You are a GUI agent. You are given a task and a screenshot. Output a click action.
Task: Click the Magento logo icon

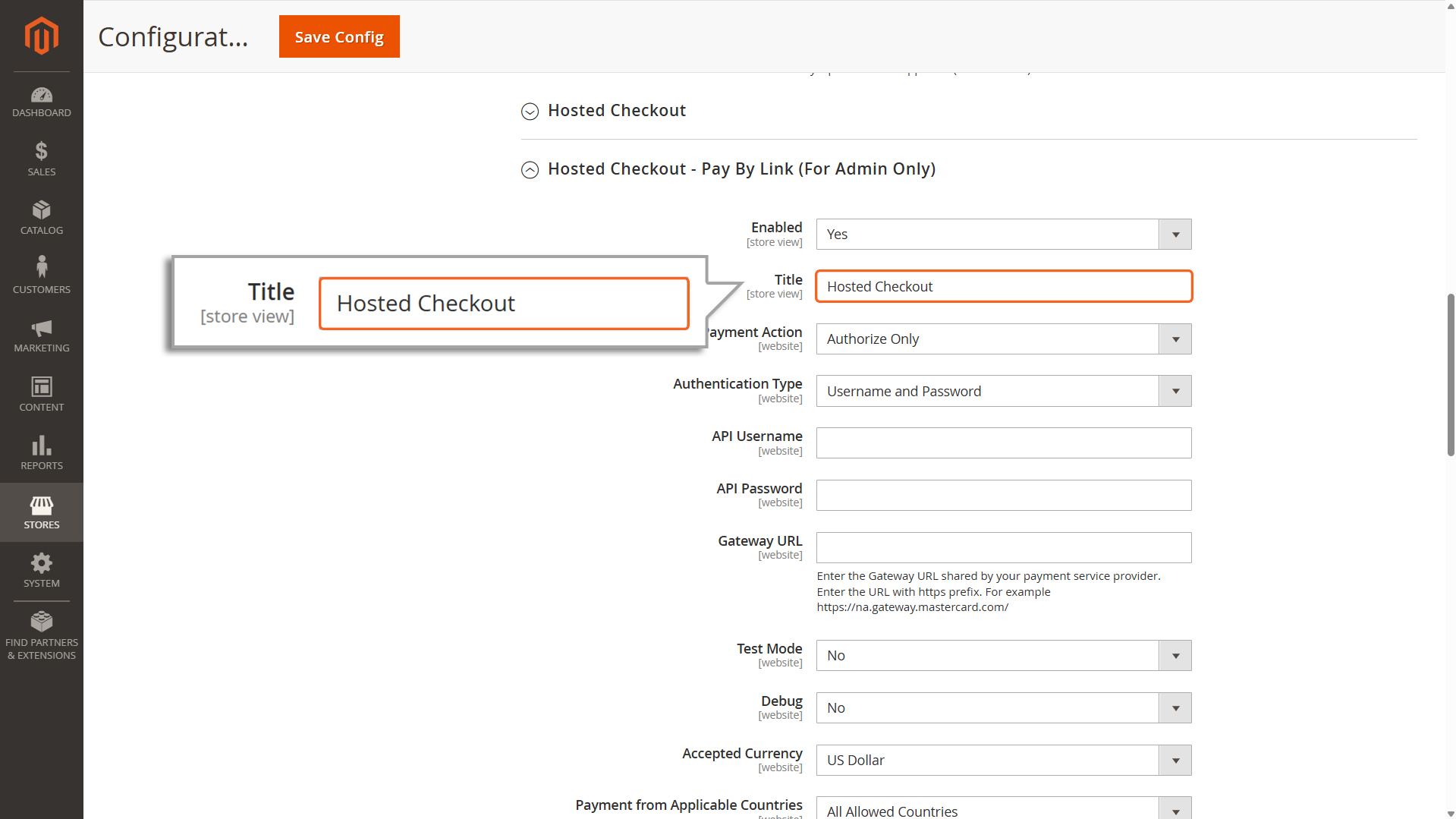click(41, 36)
